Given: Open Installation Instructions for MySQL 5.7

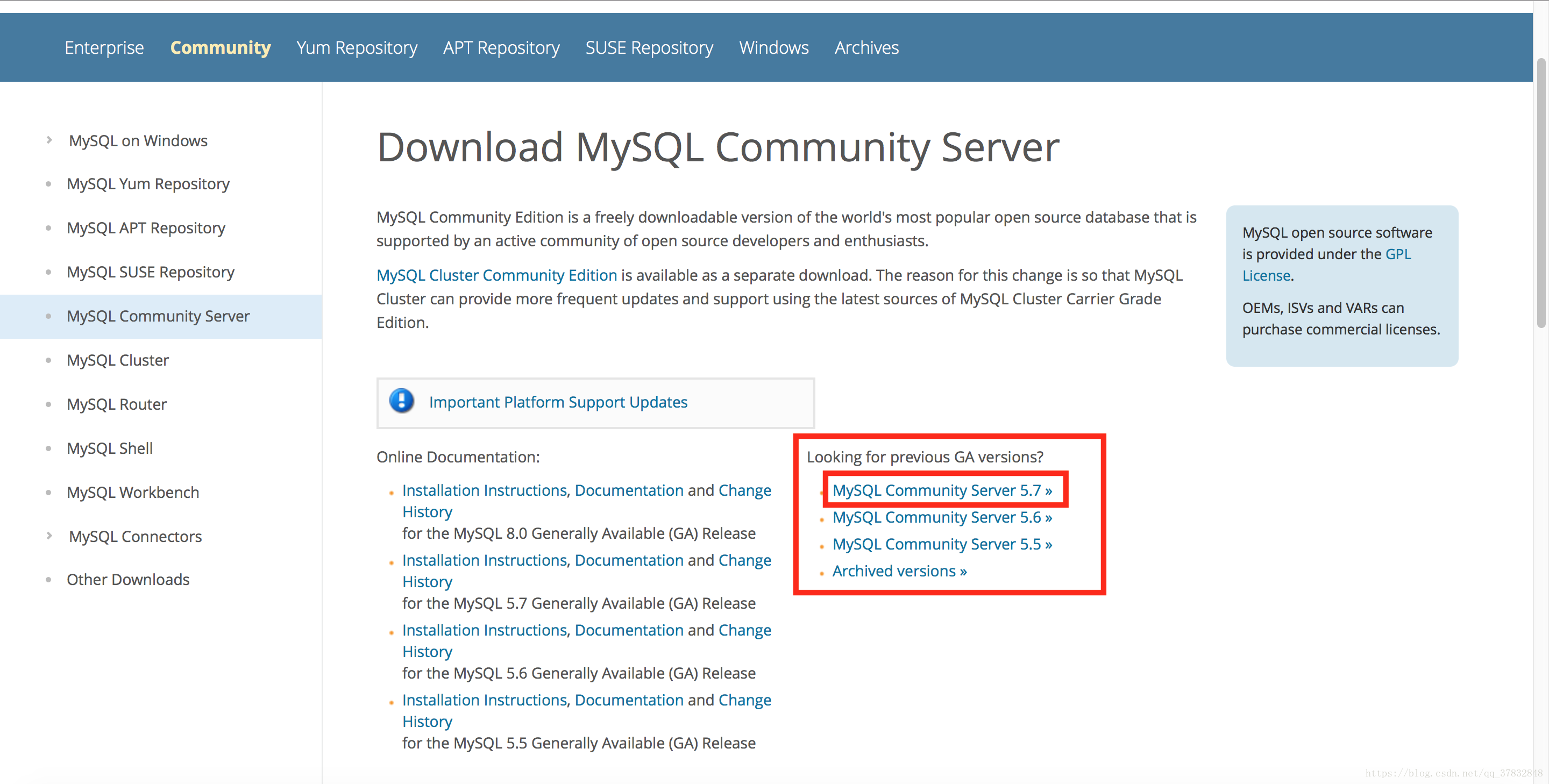Looking at the screenshot, I should click(485, 560).
